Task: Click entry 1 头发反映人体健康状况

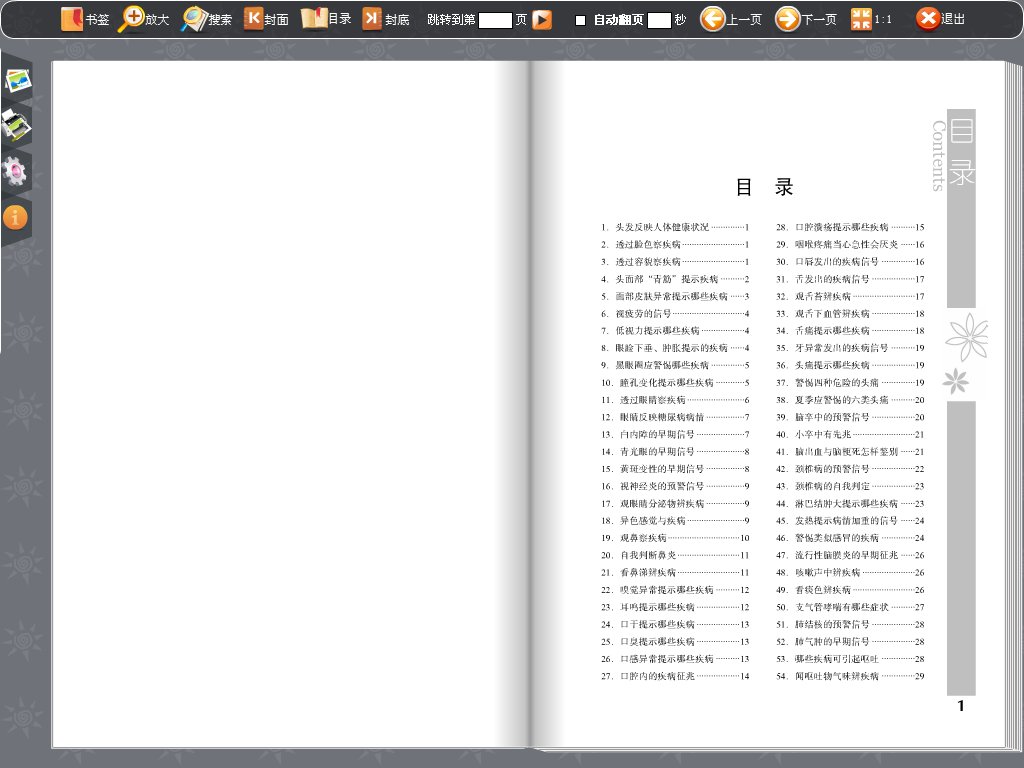Action: (x=675, y=227)
